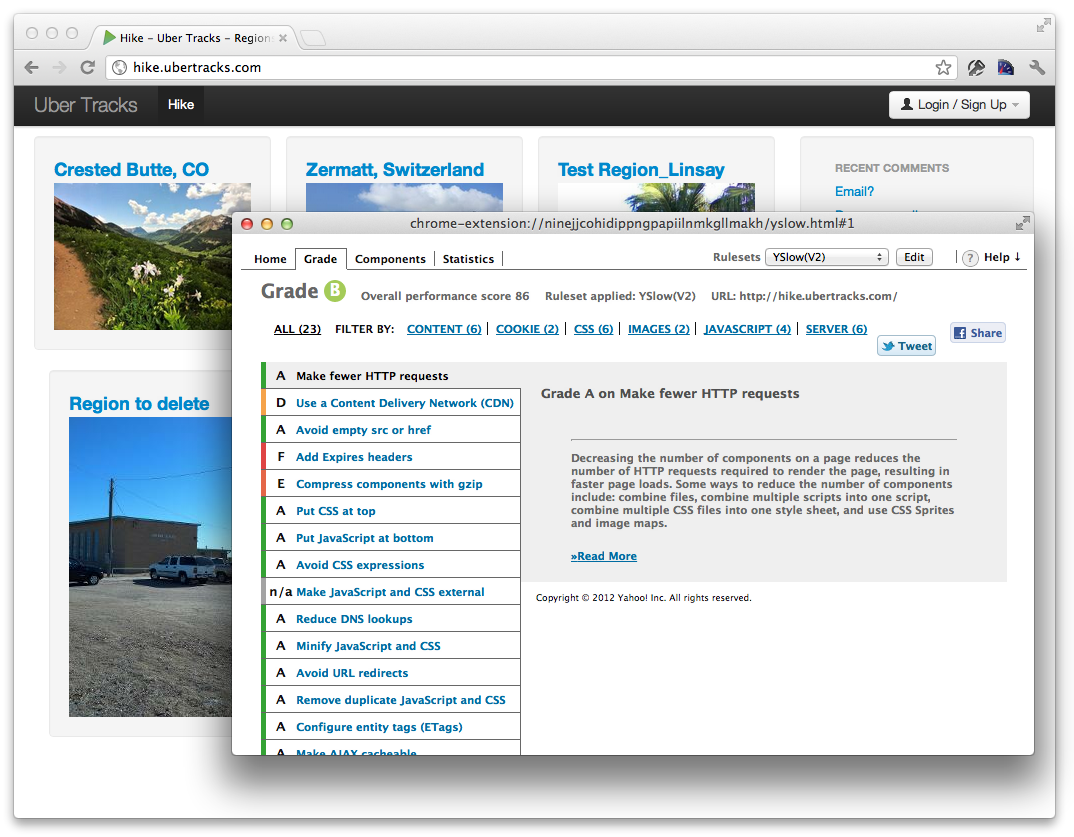Screen dimensions: 1074x837
Task: Click the YSlow help question mark icon
Action: tap(970, 258)
